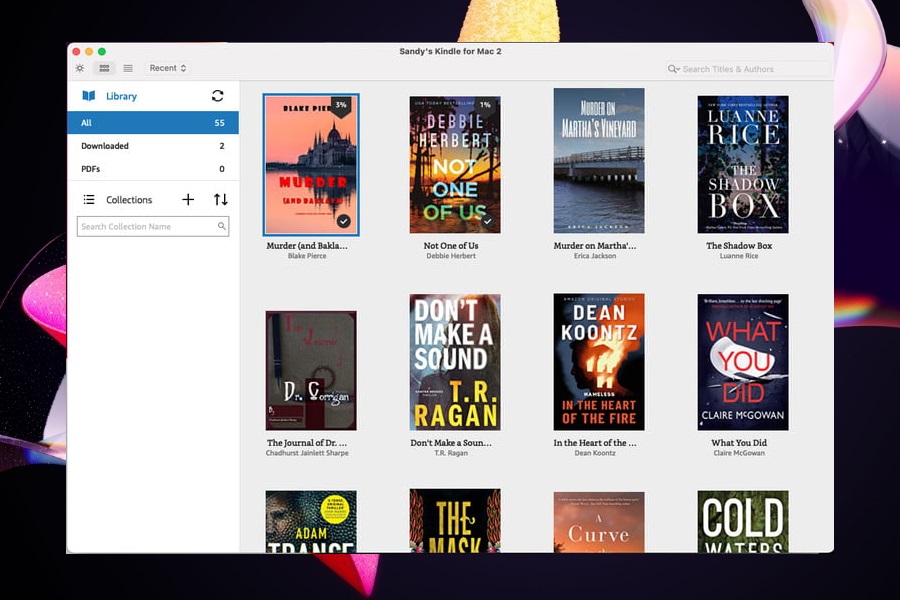Image resolution: width=900 pixels, height=600 pixels.
Task: Add a new collection with plus button
Action: click(188, 199)
